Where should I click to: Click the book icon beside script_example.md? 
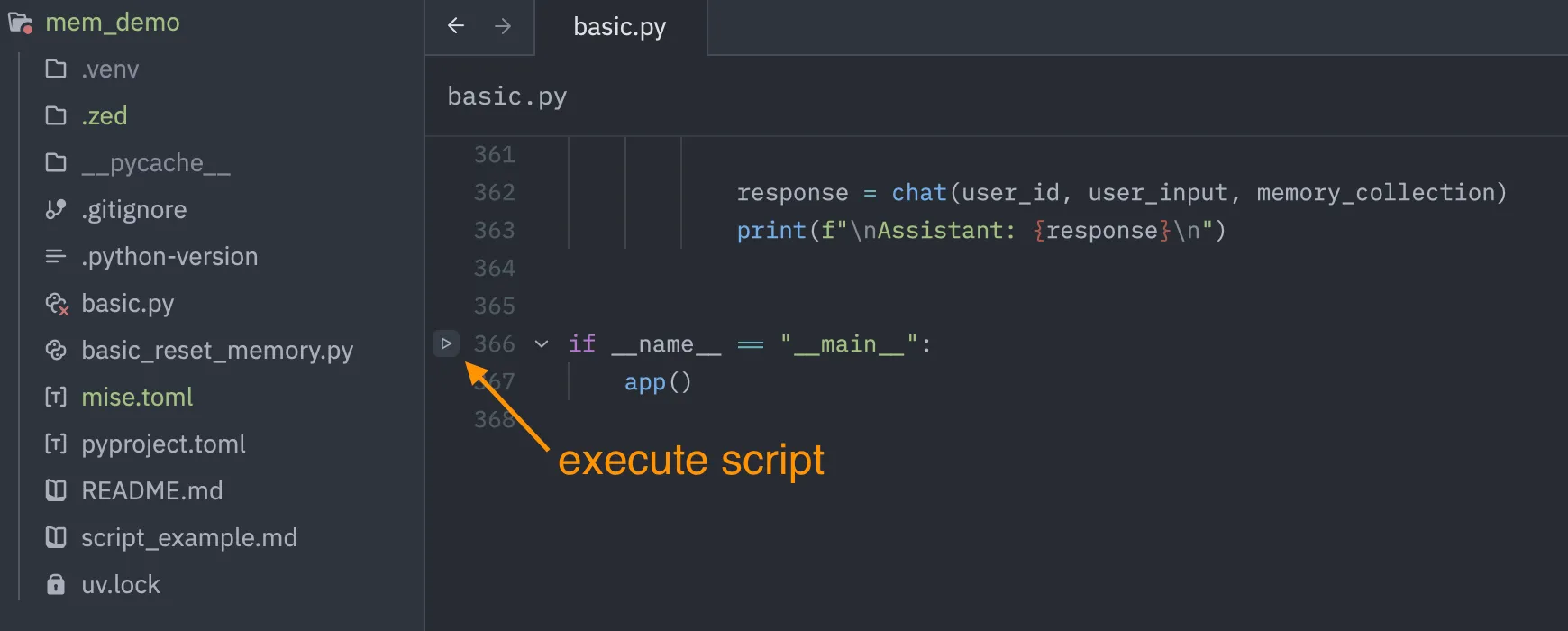pos(56,537)
